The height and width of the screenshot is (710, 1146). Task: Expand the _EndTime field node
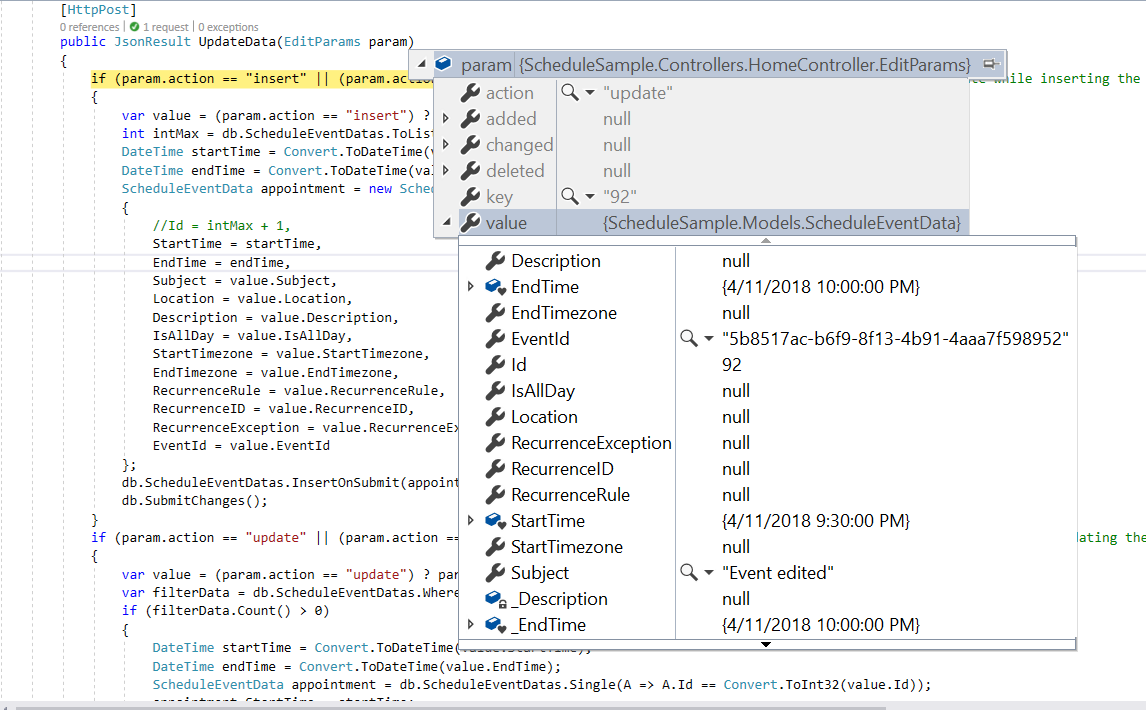[x=471, y=624]
